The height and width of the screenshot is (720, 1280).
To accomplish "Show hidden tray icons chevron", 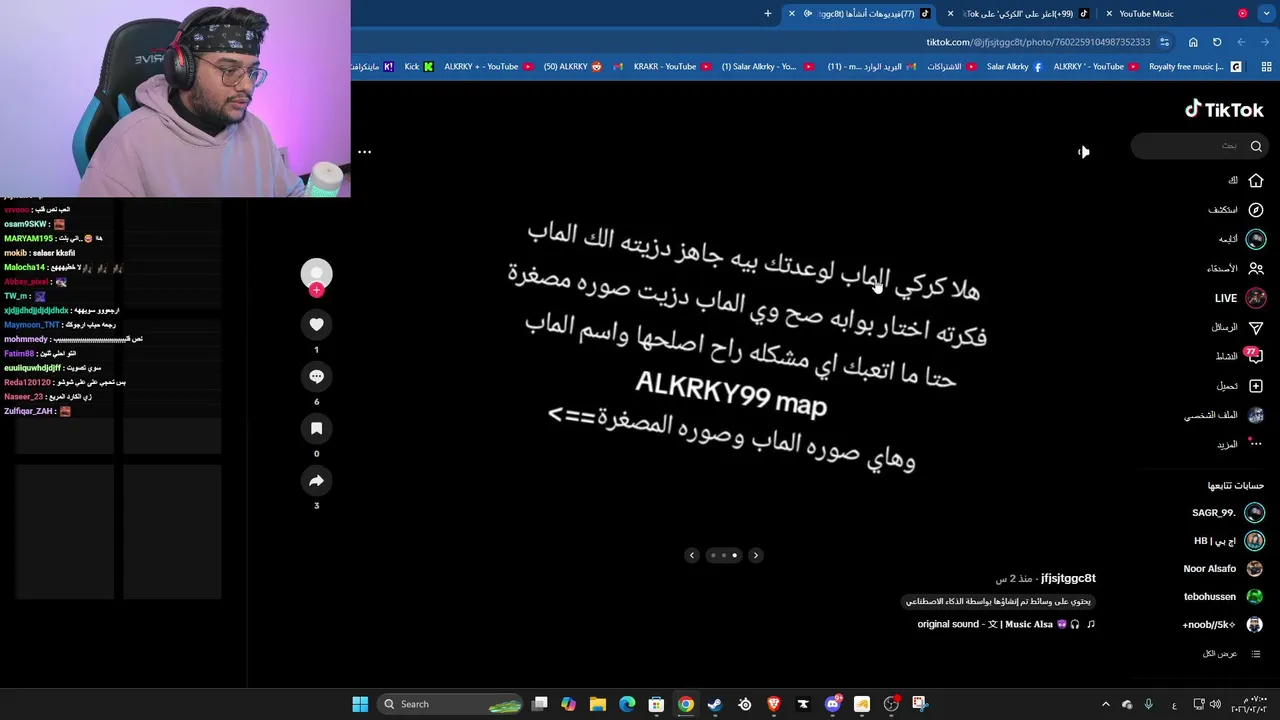I will point(1105,704).
